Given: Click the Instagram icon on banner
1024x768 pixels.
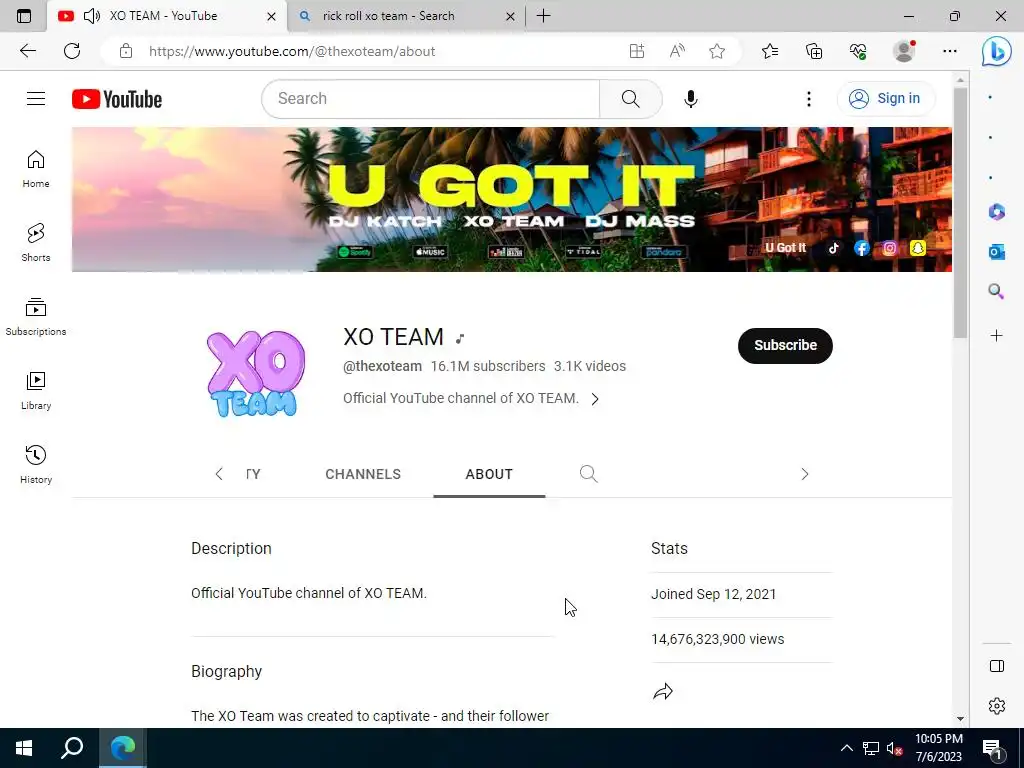Looking at the screenshot, I should click(x=889, y=248).
